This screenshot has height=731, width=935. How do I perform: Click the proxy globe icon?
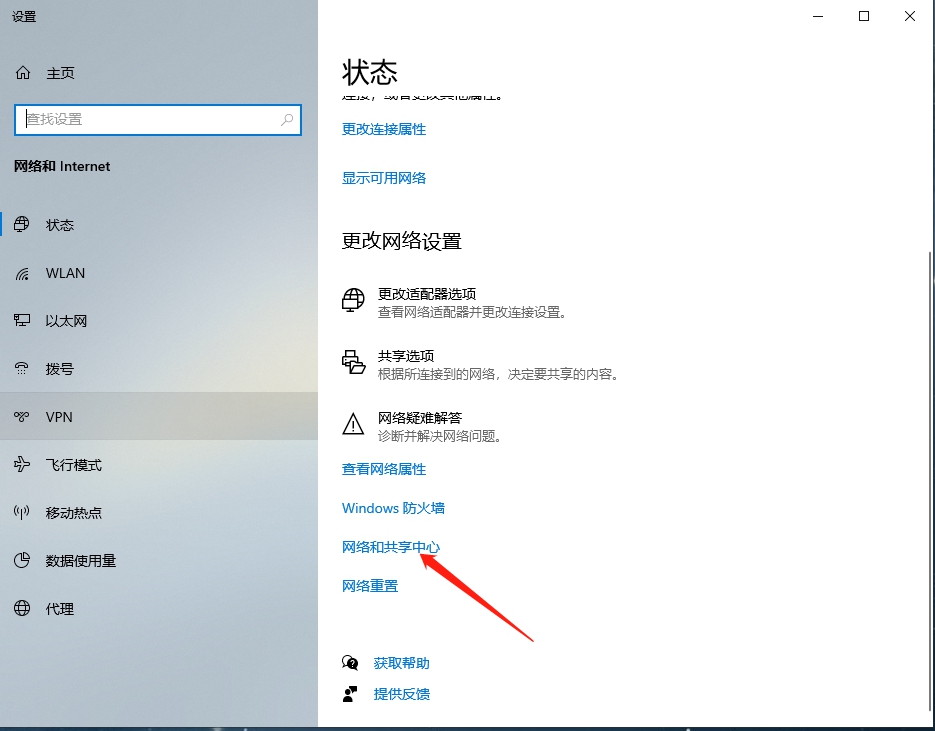click(22, 608)
